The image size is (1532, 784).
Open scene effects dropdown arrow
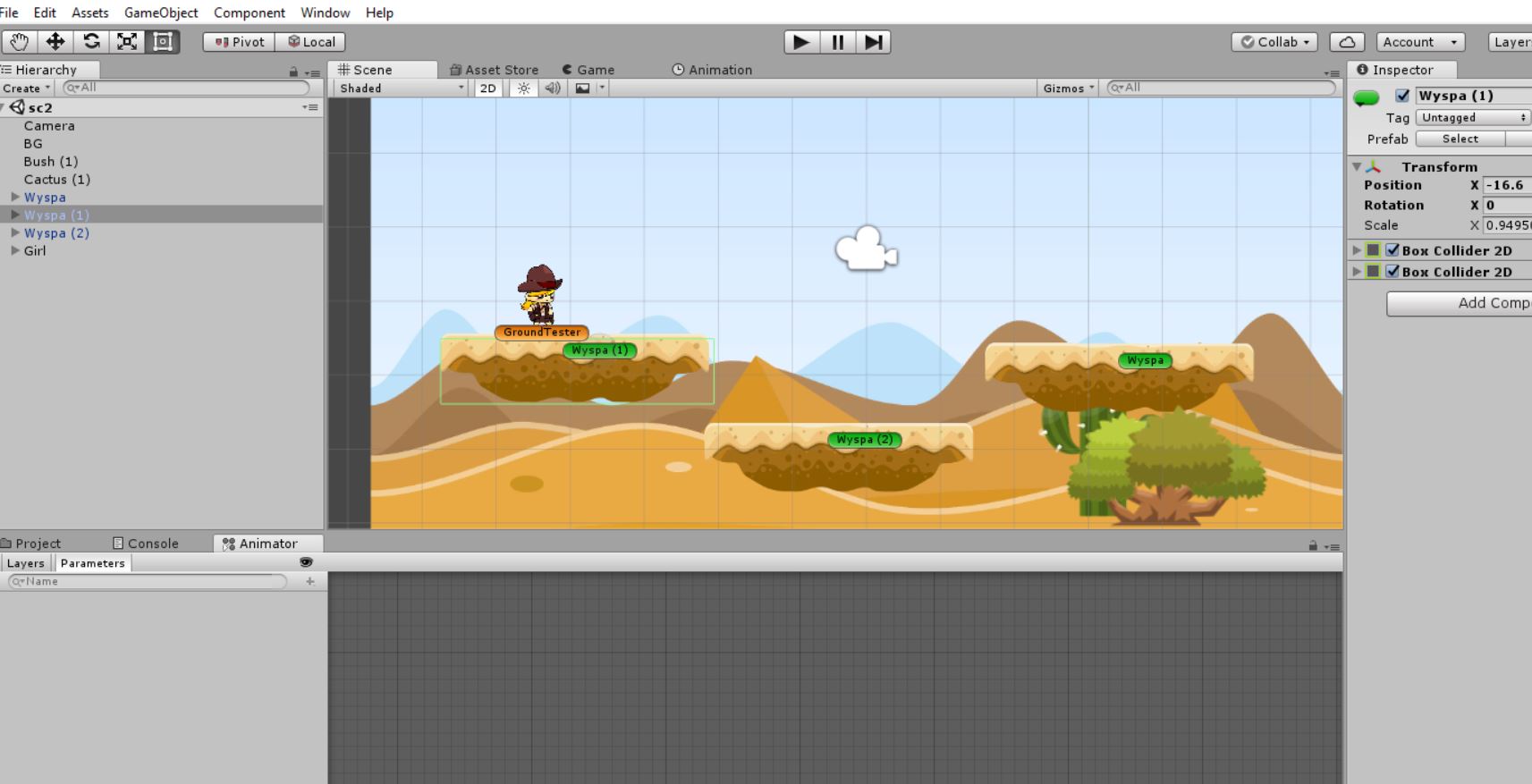pos(602,88)
